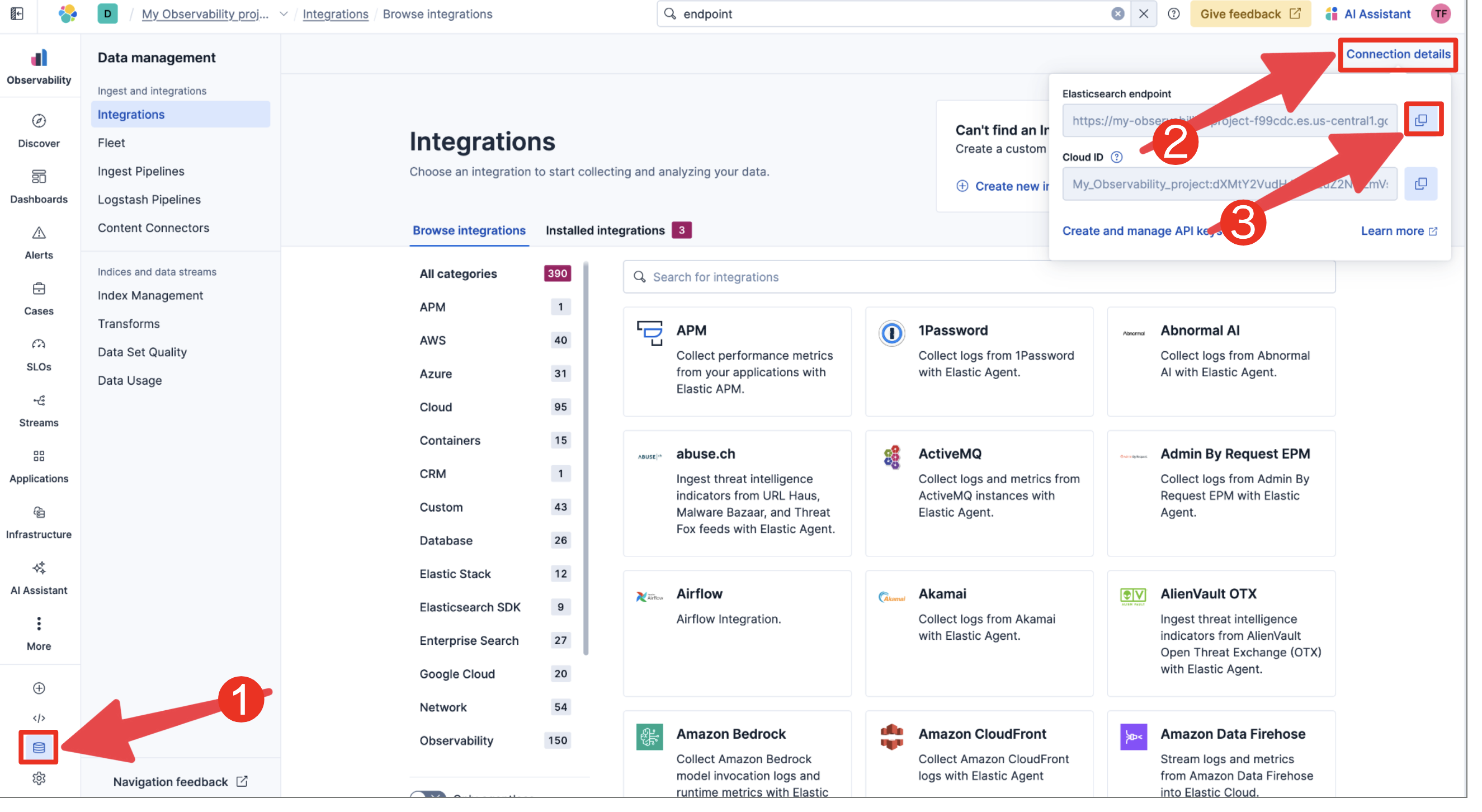This screenshot has width=1482, height=812.
Task: Open the Dashboards icon in sidebar
Action: point(39,186)
